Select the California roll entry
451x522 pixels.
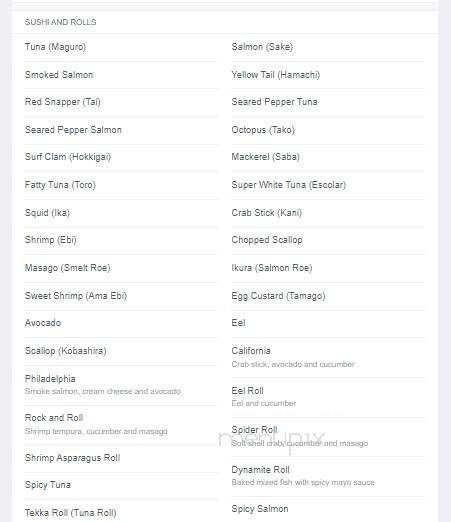click(x=328, y=357)
